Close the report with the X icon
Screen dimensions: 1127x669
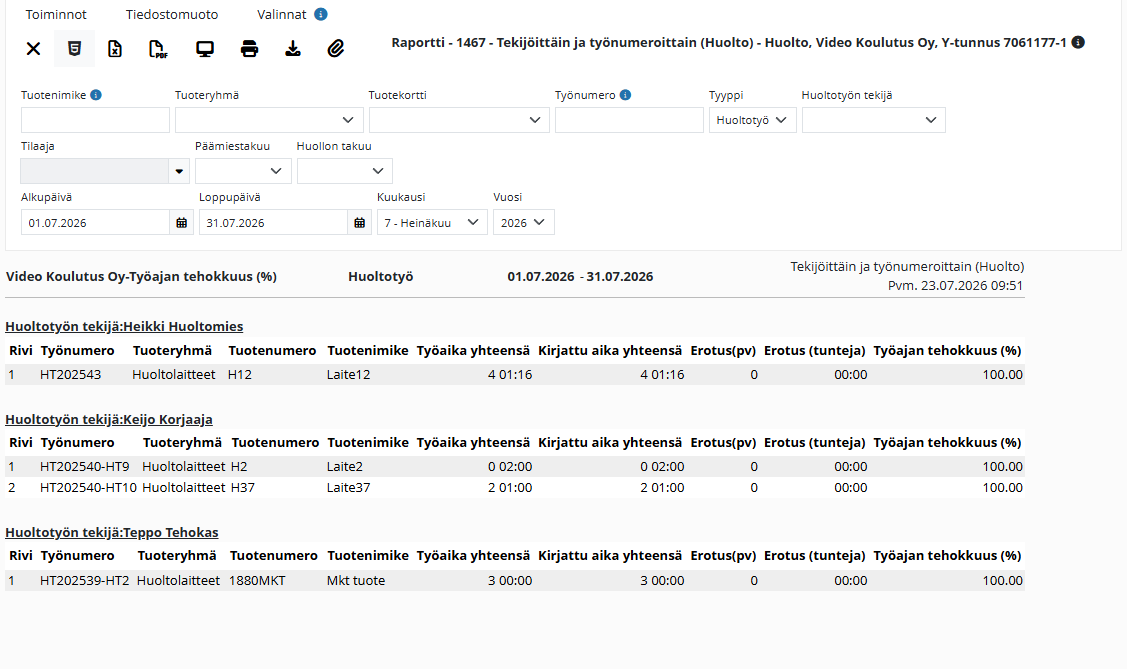(x=33, y=49)
